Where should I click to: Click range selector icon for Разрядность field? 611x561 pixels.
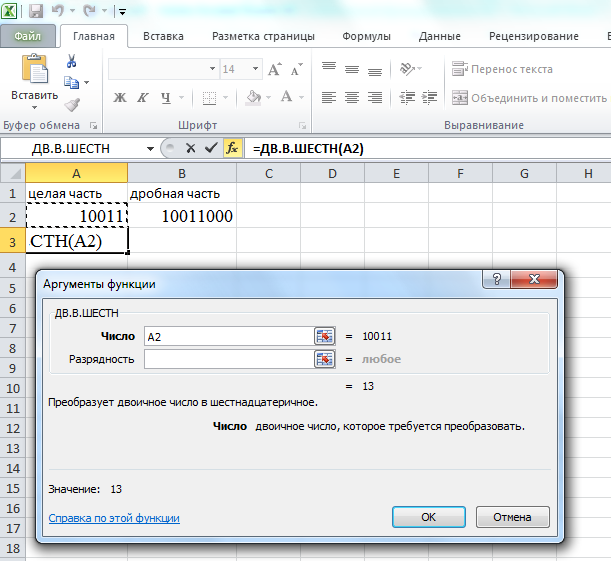tap(324, 359)
